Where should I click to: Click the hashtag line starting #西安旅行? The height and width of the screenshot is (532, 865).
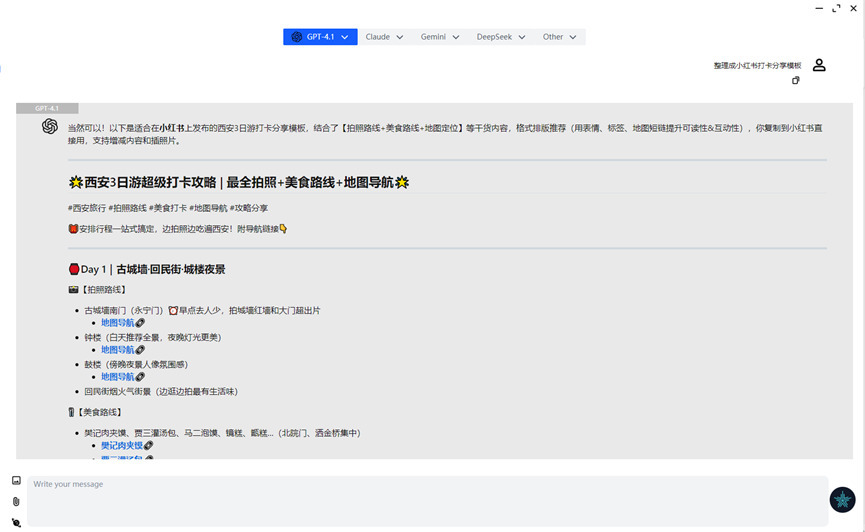168,208
